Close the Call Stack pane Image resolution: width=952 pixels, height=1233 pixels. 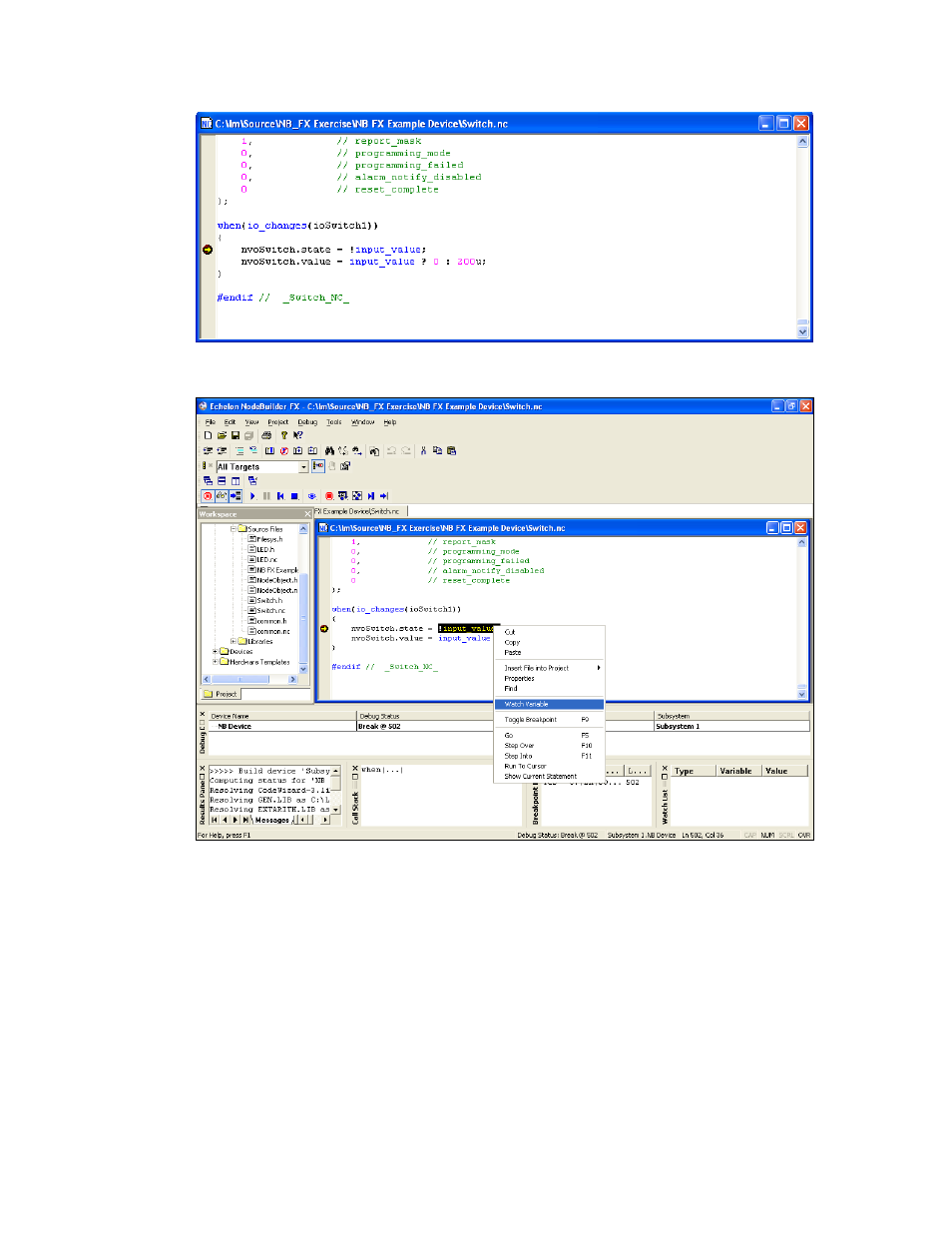(354, 768)
